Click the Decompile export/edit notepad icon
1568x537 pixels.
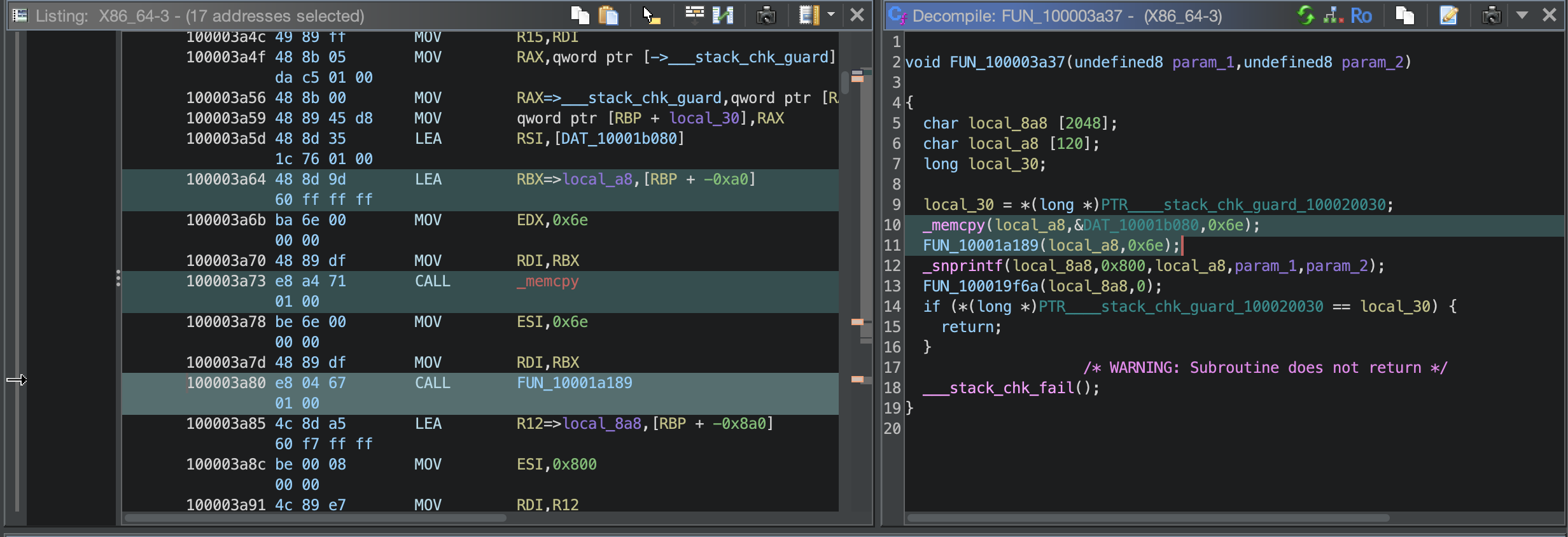pyautogui.click(x=1448, y=15)
